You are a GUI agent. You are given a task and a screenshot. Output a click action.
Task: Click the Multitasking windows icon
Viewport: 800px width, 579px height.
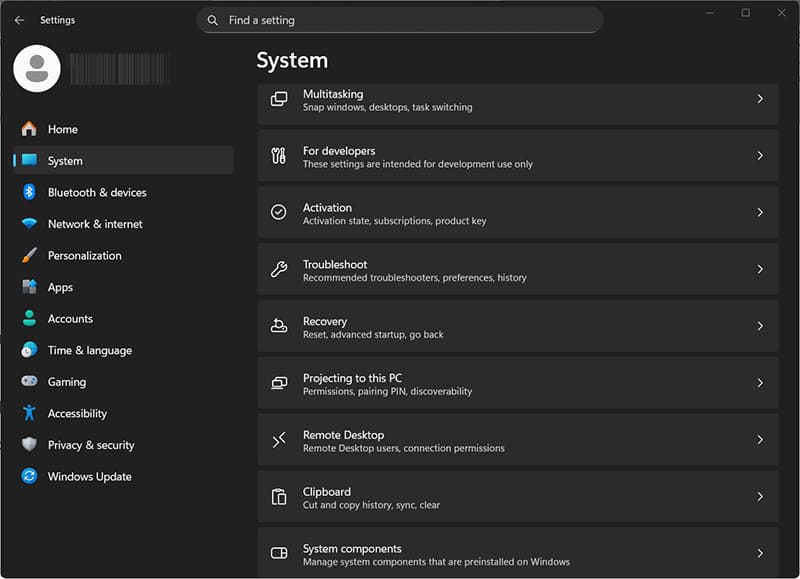[279, 99]
